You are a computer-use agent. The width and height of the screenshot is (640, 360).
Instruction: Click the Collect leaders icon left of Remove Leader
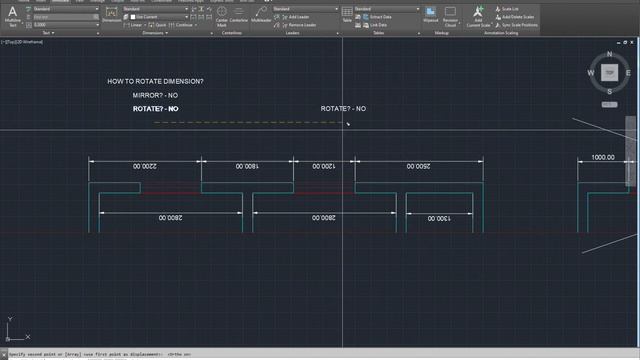coord(277,25)
